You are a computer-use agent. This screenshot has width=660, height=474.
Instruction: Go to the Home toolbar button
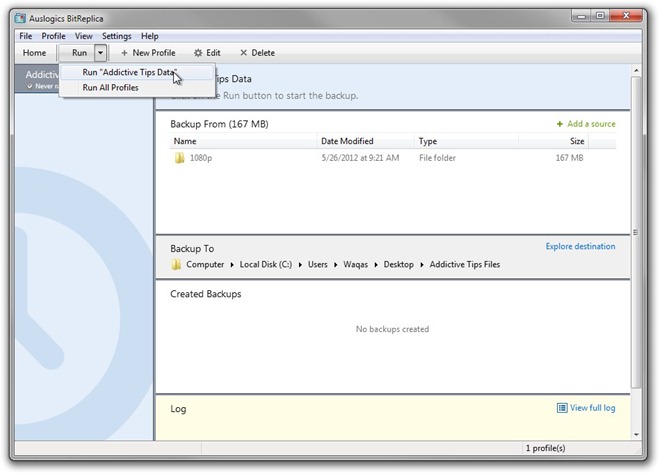tap(35, 53)
